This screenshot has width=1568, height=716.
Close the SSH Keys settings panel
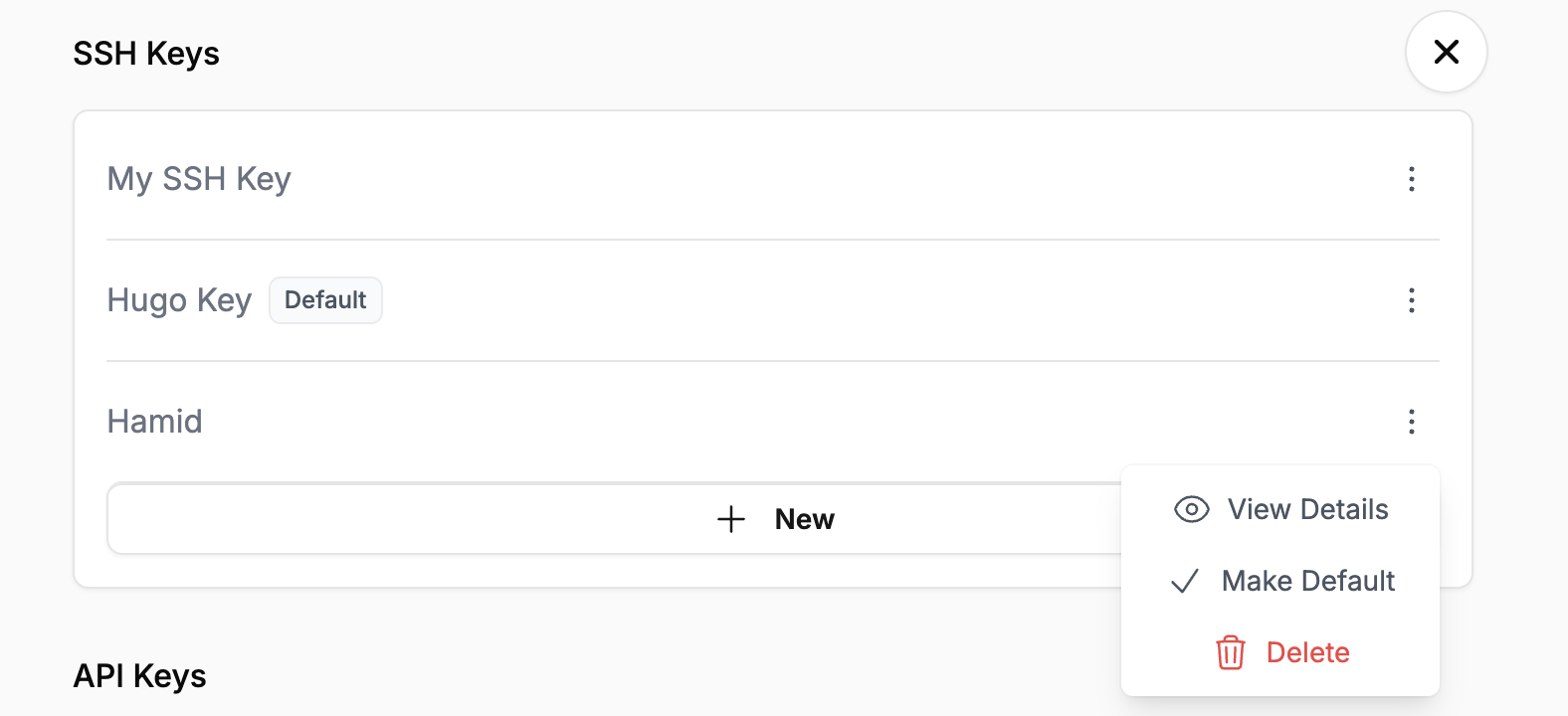pyautogui.click(x=1446, y=52)
